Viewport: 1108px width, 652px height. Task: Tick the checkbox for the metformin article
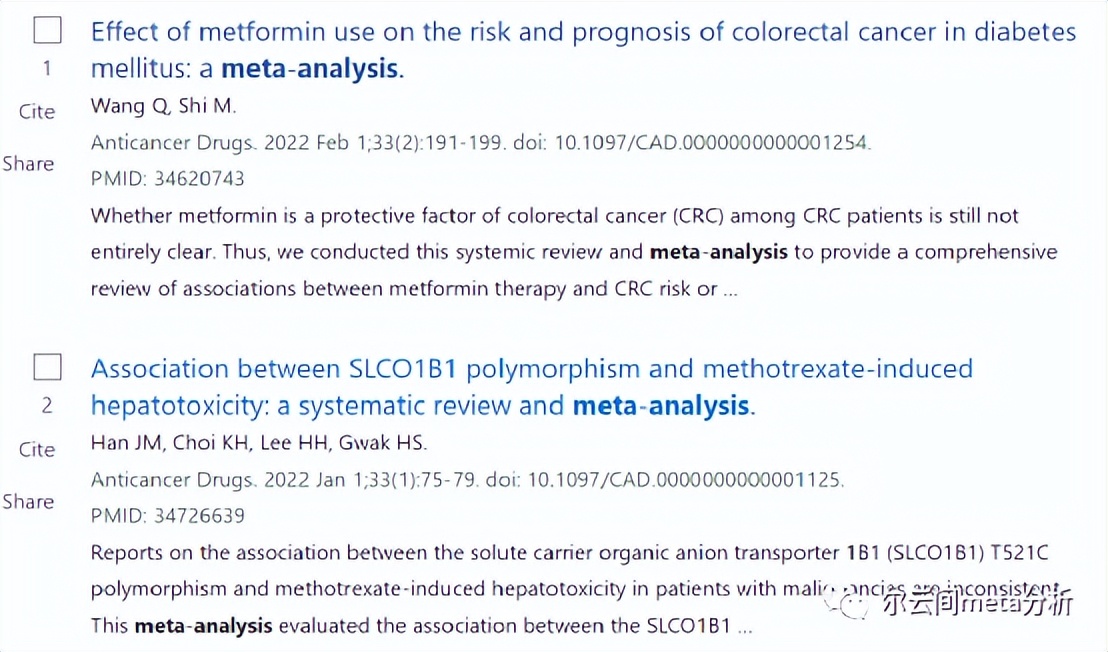coord(47,31)
